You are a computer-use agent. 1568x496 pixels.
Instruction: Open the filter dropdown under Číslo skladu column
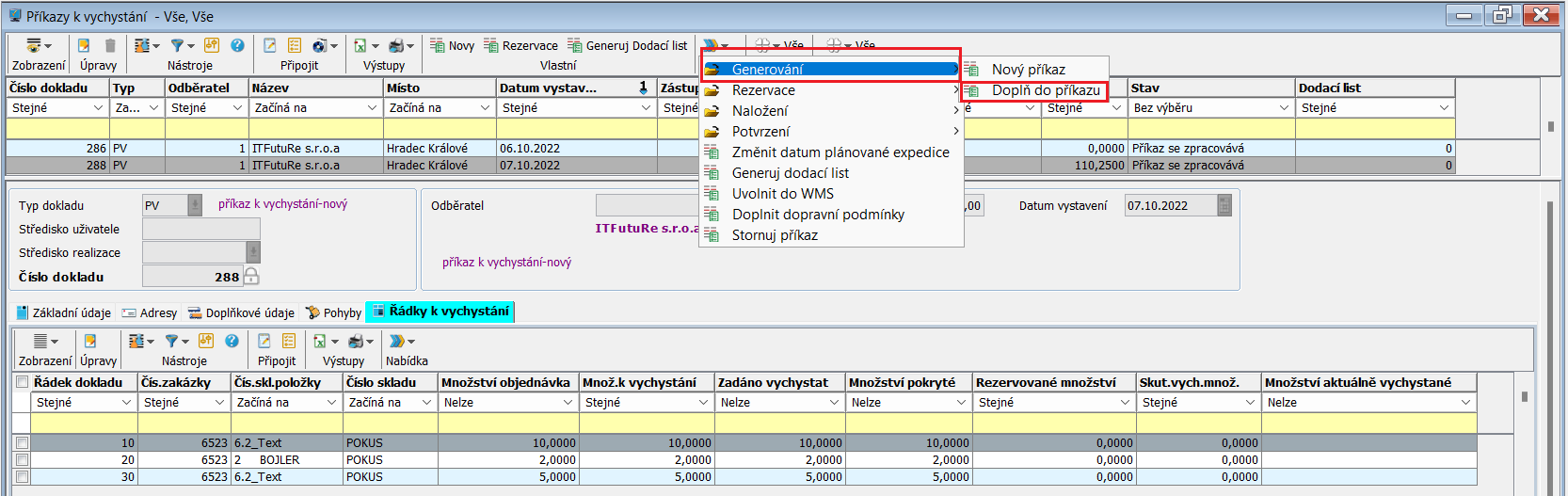pyautogui.click(x=426, y=403)
